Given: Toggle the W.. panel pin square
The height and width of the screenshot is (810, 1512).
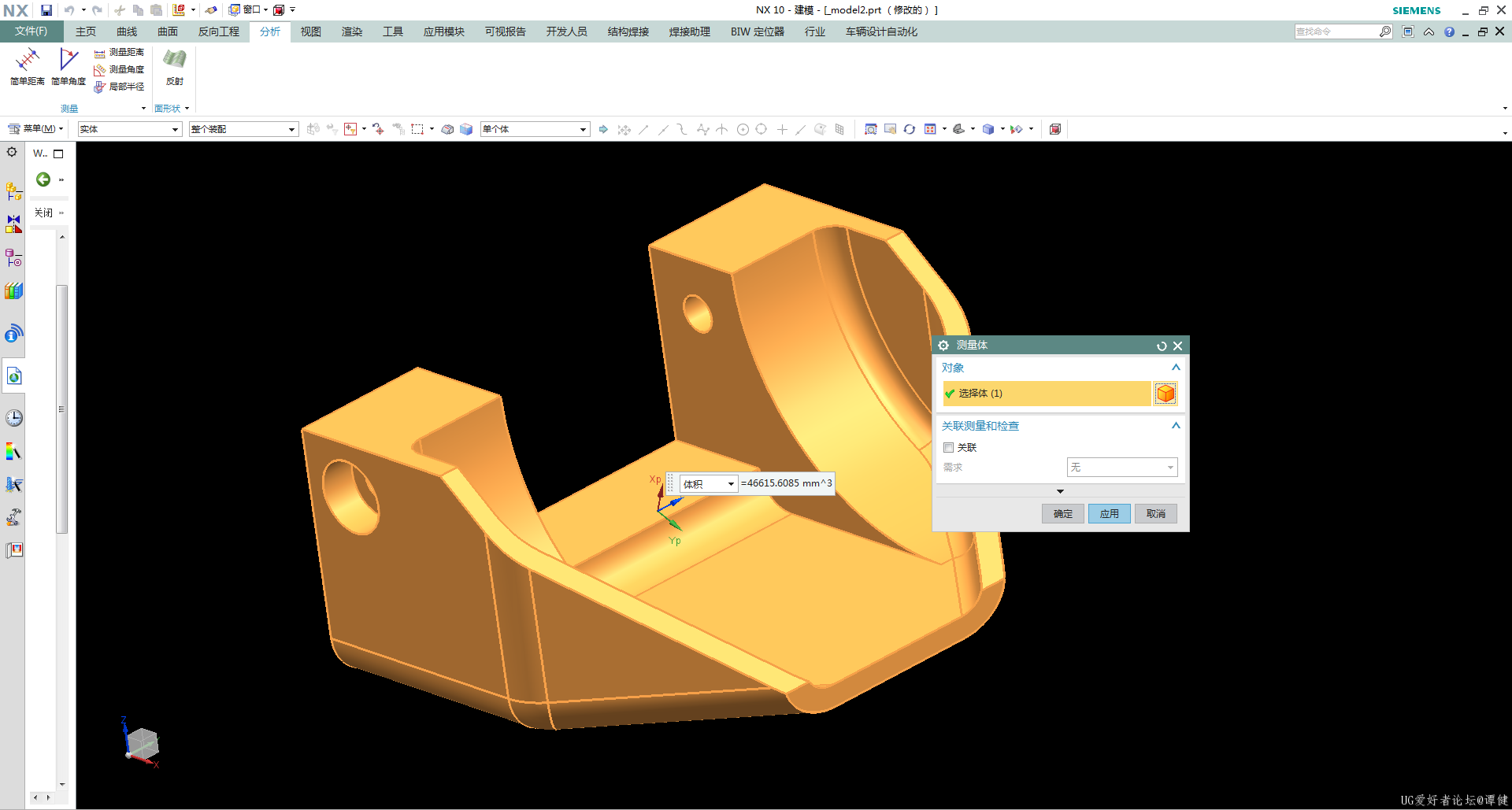Looking at the screenshot, I should point(58,153).
